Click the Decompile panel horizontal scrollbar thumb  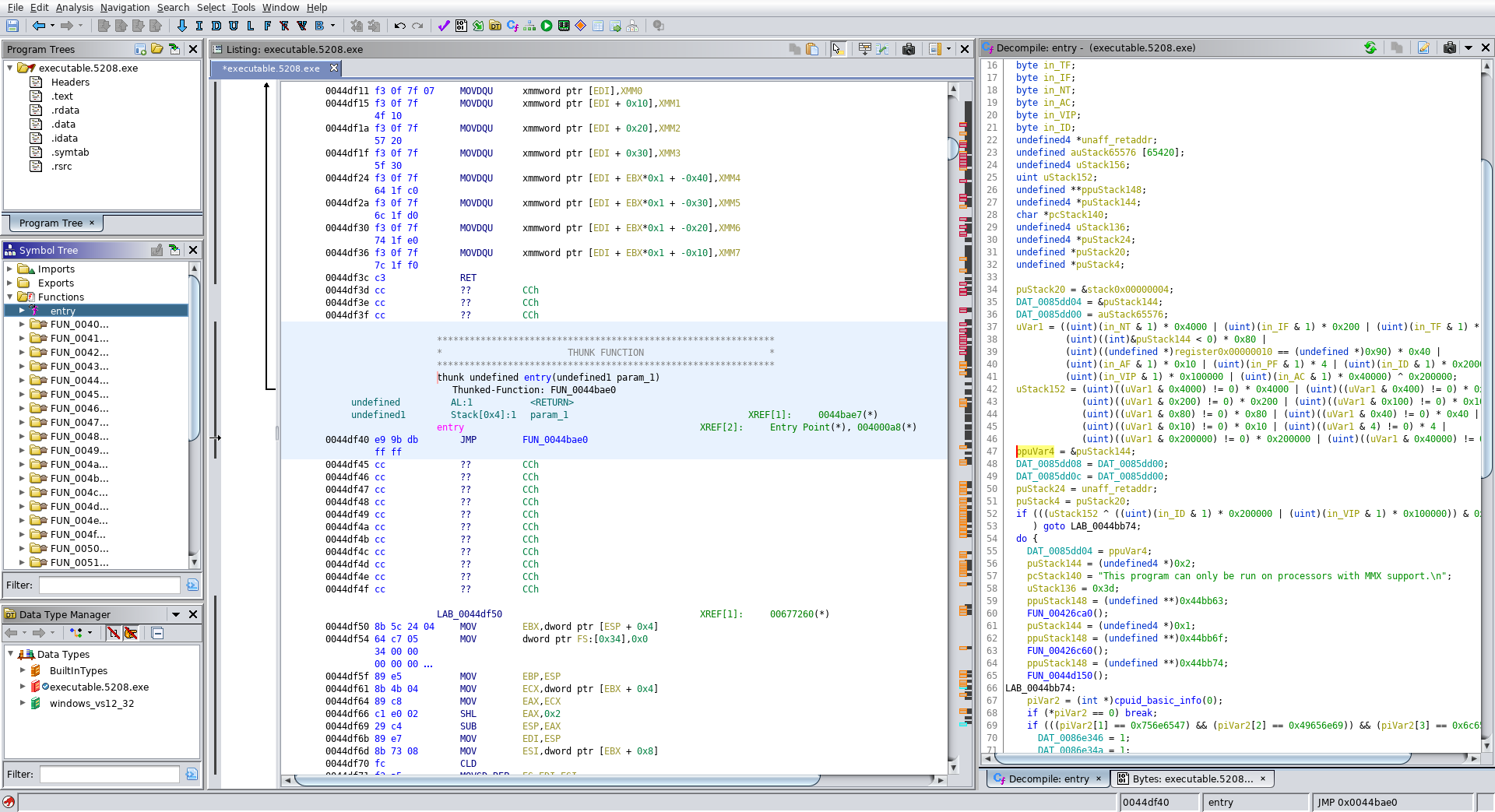tap(1202, 758)
